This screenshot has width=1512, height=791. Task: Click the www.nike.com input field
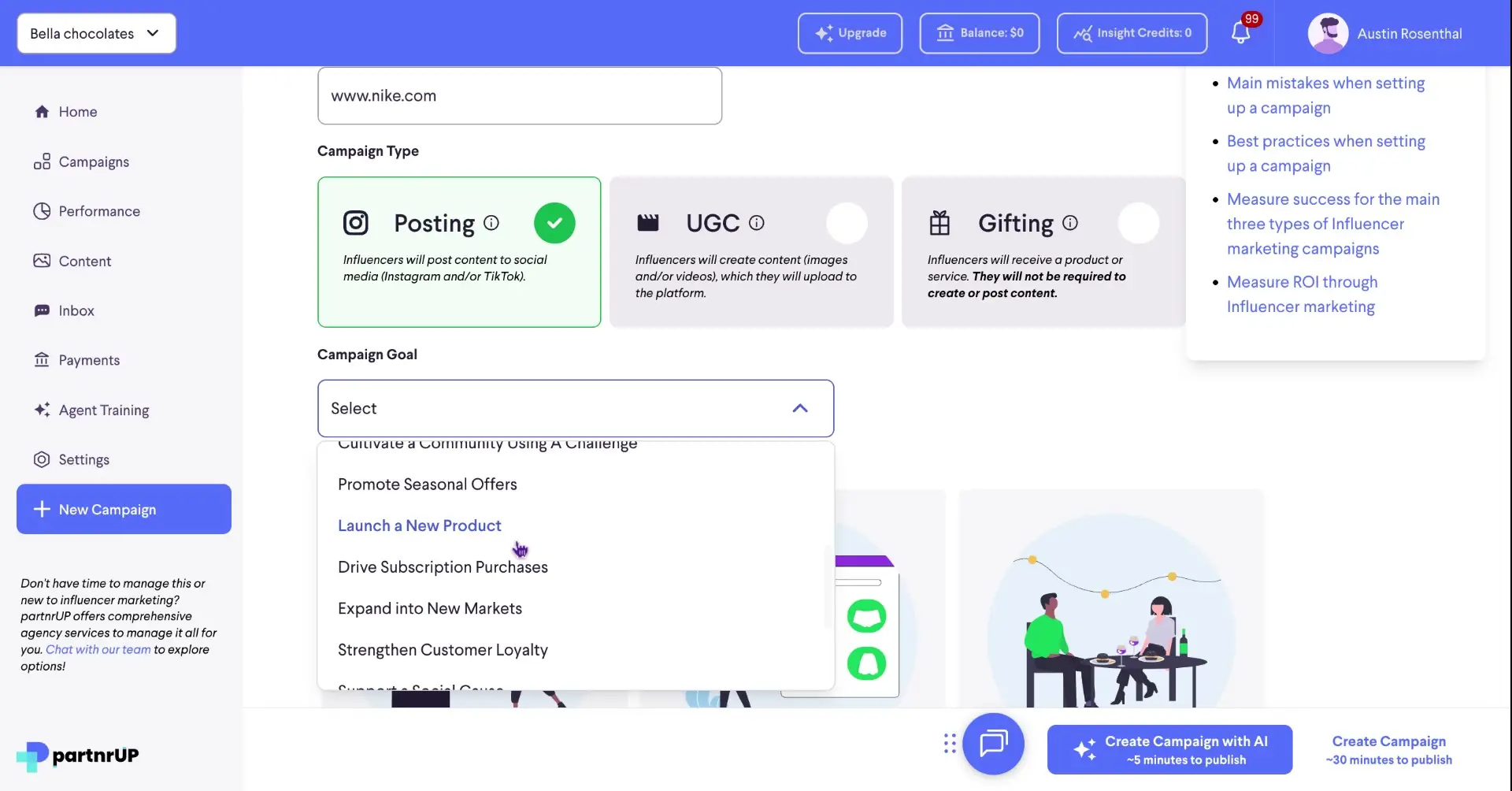(519, 95)
